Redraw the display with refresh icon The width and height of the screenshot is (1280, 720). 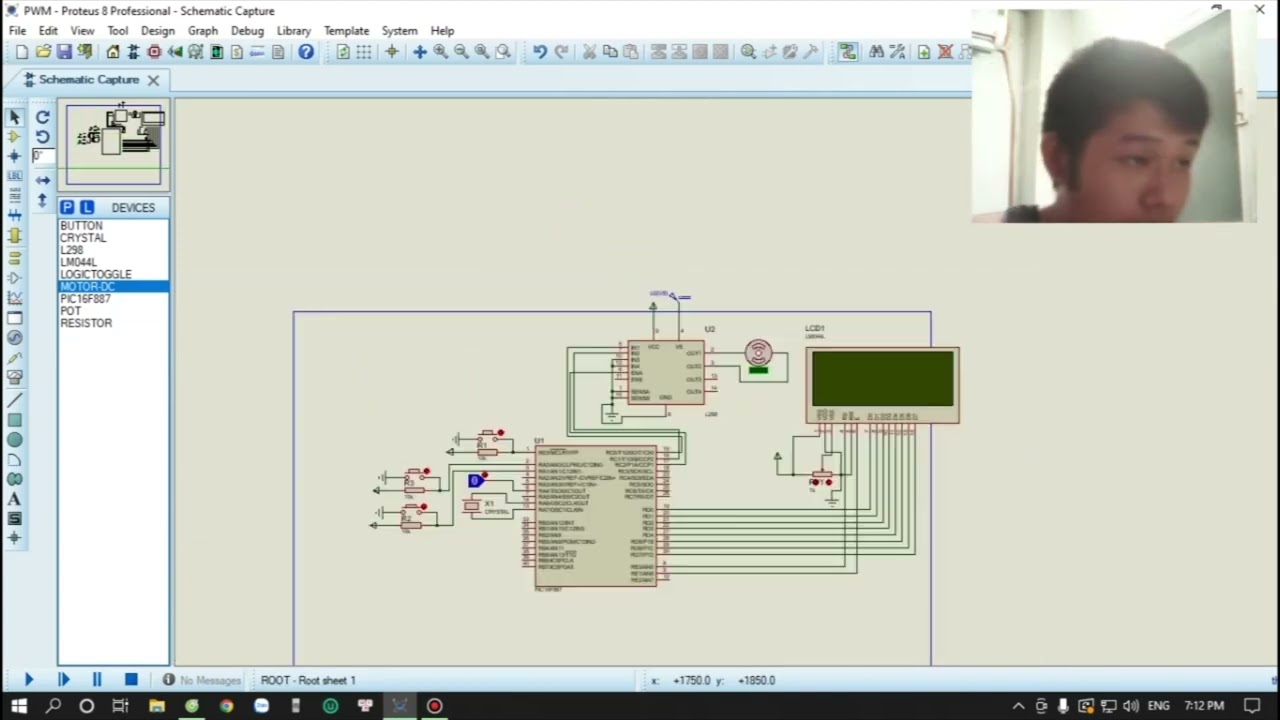click(343, 52)
